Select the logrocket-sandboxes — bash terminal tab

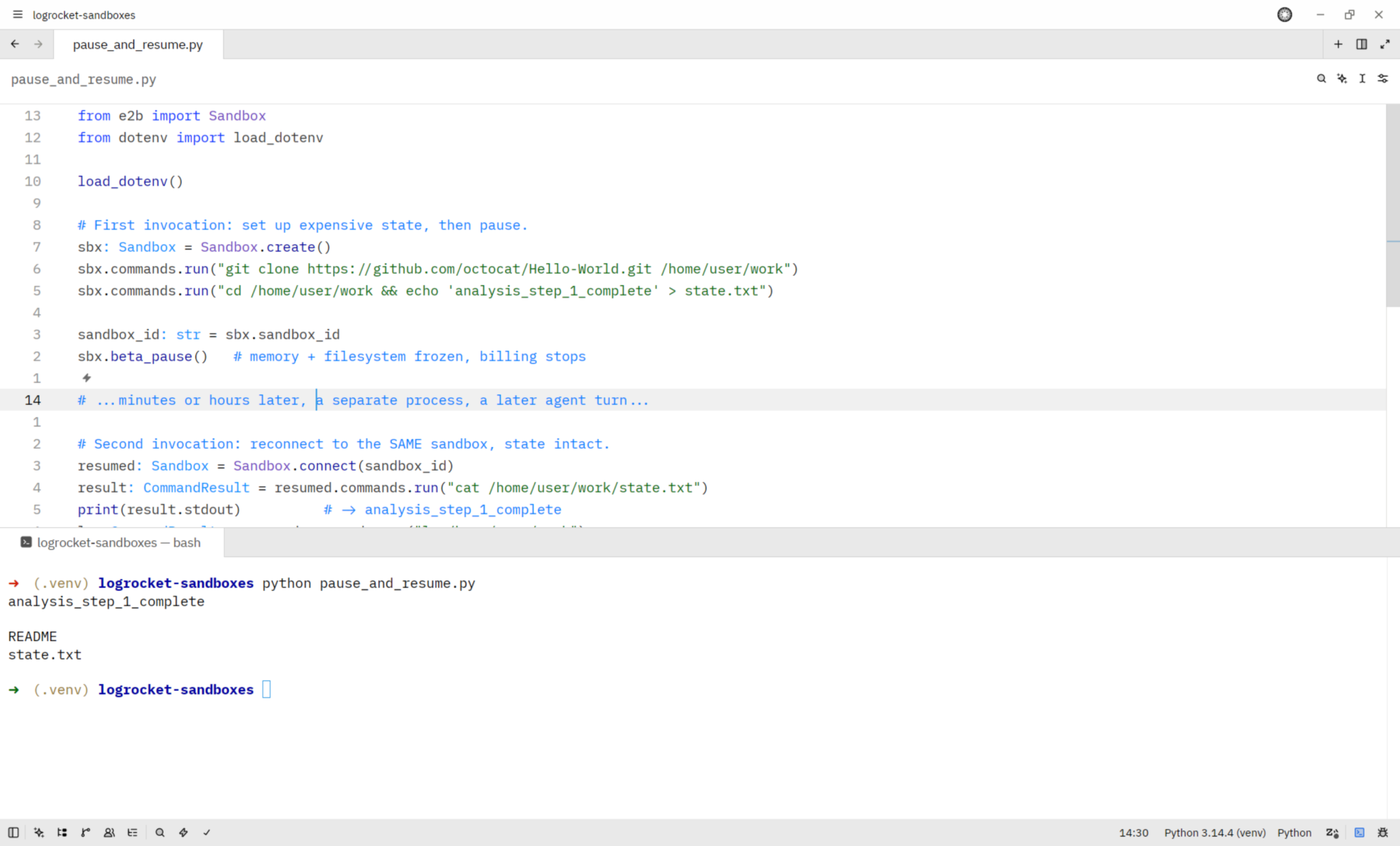tap(111, 542)
